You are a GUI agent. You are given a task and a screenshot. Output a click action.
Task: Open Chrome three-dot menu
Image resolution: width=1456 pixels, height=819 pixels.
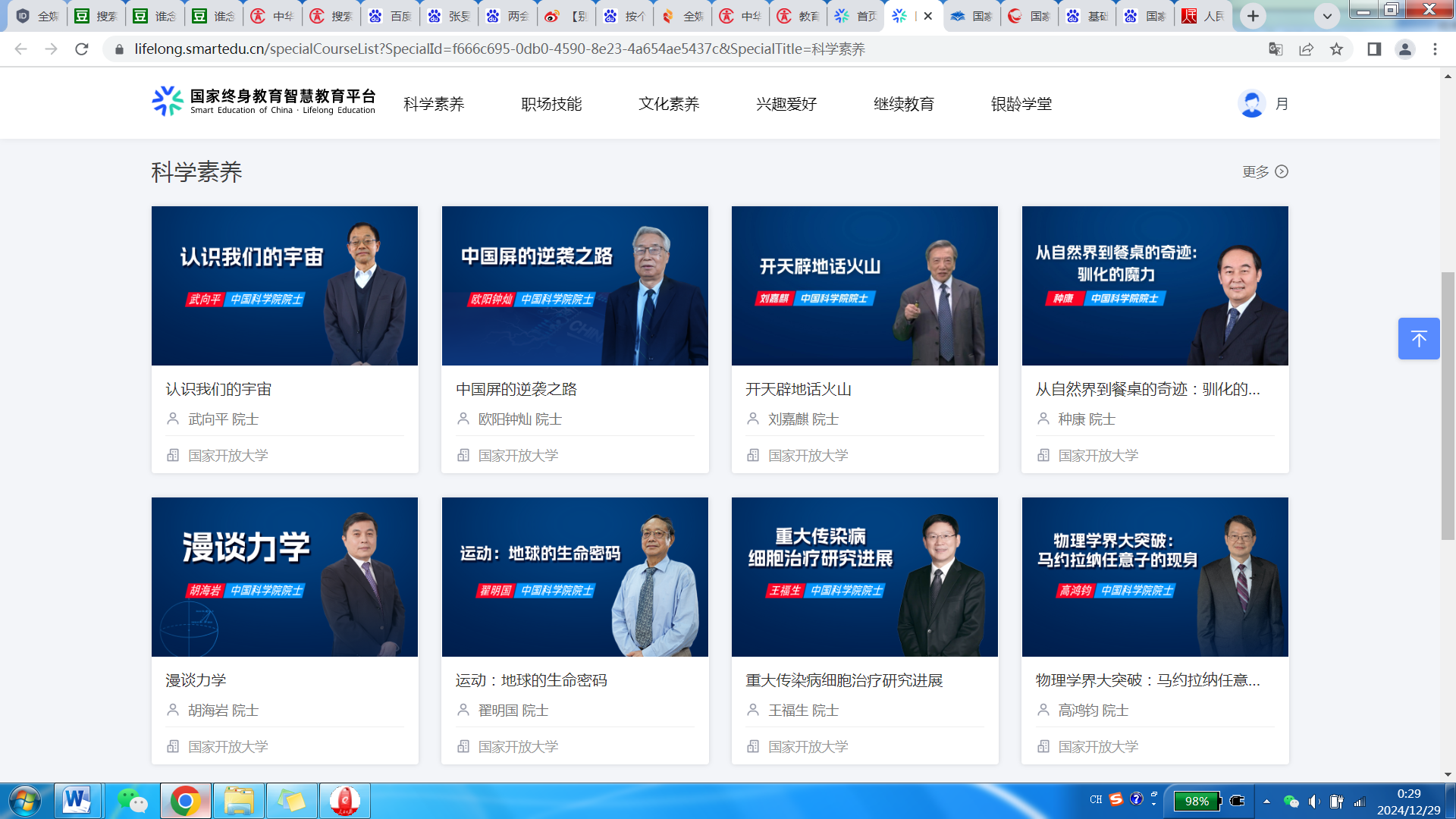pyautogui.click(x=1435, y=49)
